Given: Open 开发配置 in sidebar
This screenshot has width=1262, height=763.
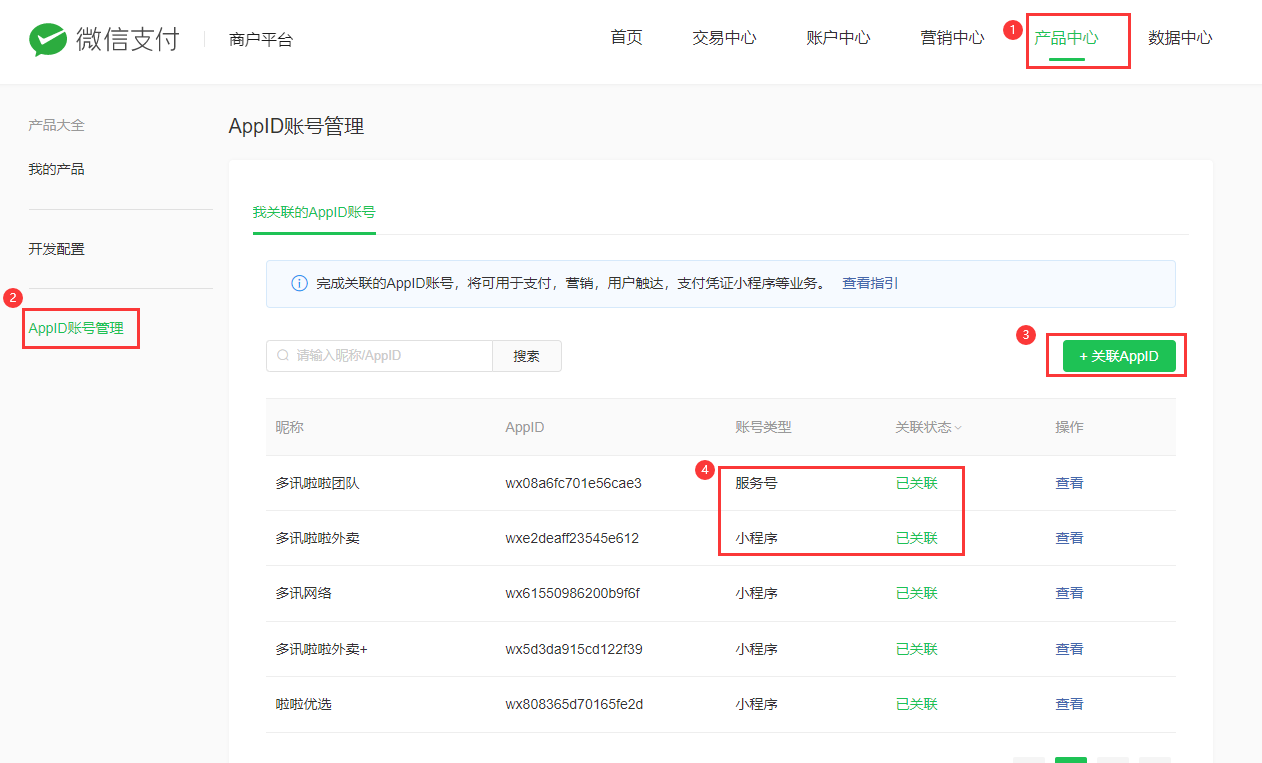Looking at the screenshot, I should click(x=56, y=249).
